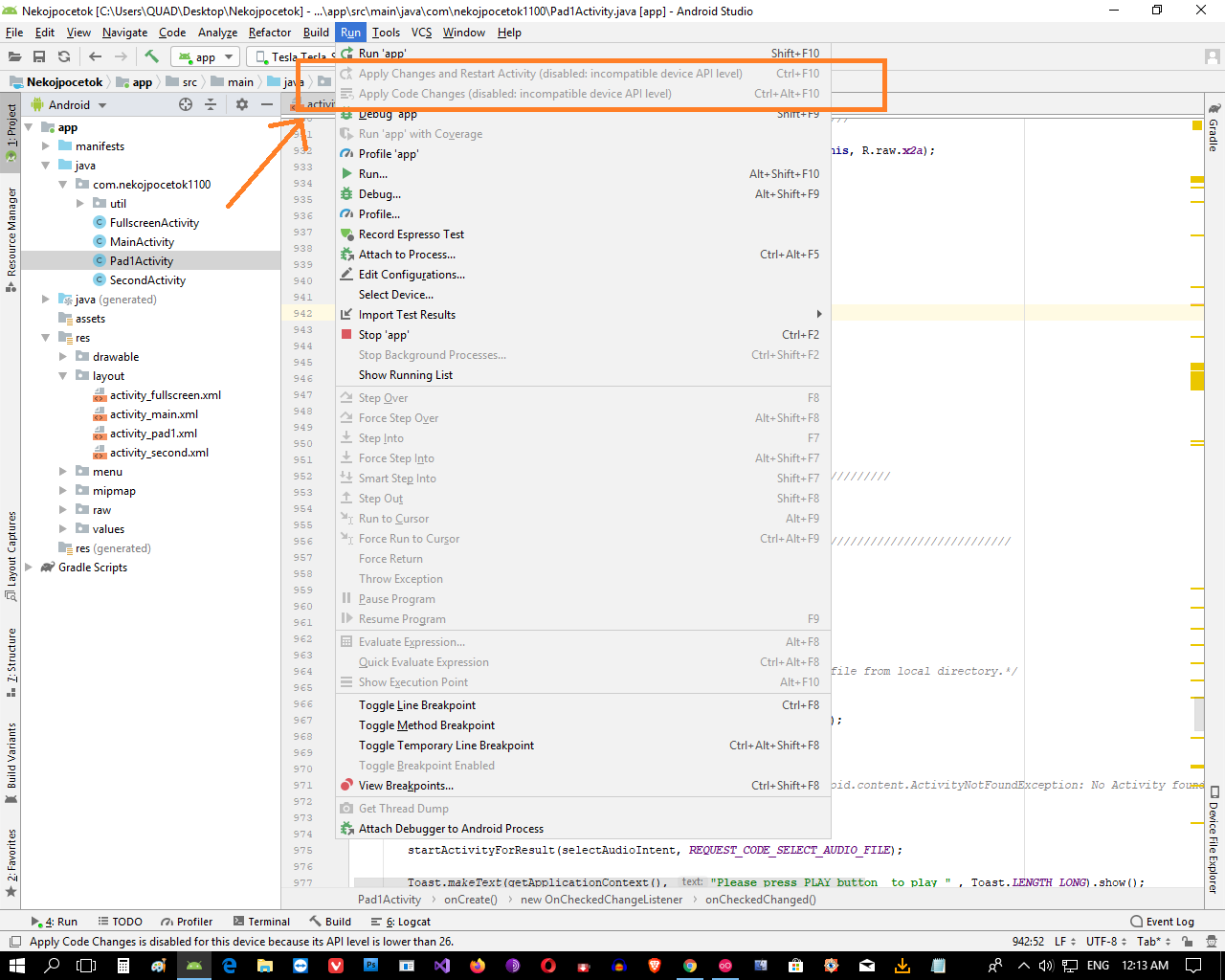Open the Windows Start menu
Viewport: 1225px width, 980px height.
pyautogui.click(x=17, y=966)
